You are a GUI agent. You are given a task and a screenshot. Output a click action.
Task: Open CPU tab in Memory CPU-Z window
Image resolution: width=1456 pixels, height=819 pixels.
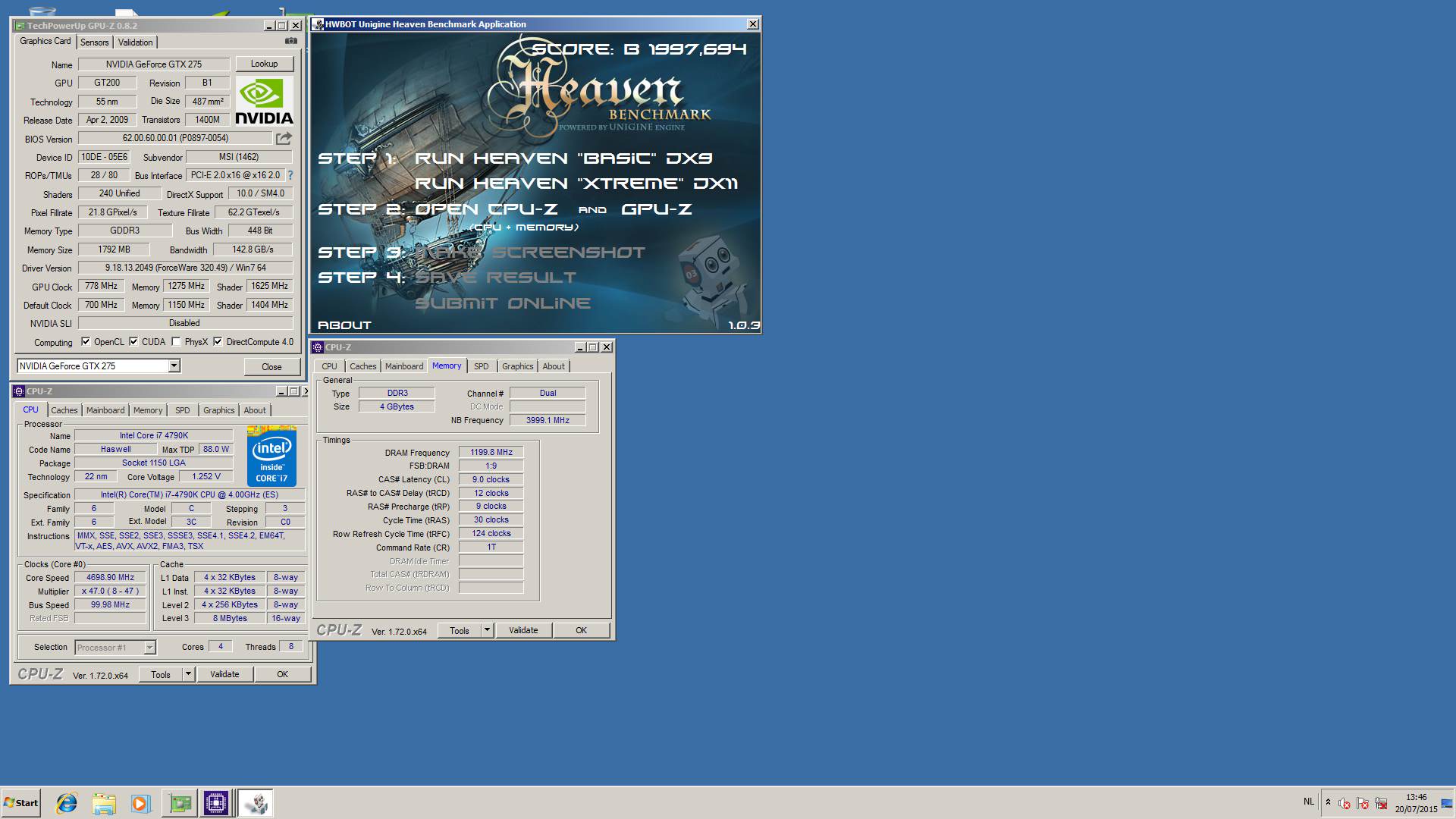tap(329, 366)
